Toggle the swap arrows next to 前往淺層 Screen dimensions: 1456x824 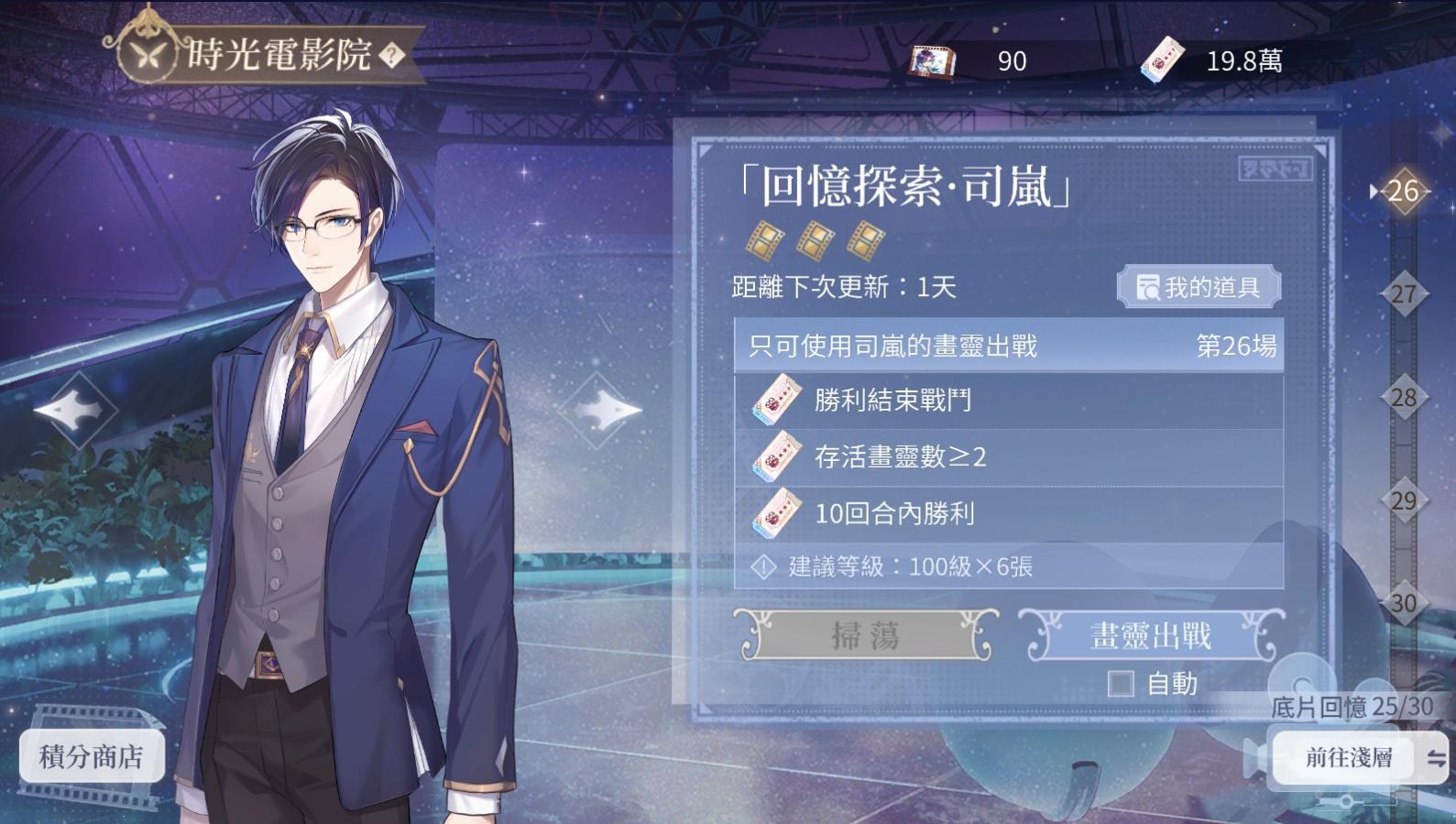point(1435,758)
